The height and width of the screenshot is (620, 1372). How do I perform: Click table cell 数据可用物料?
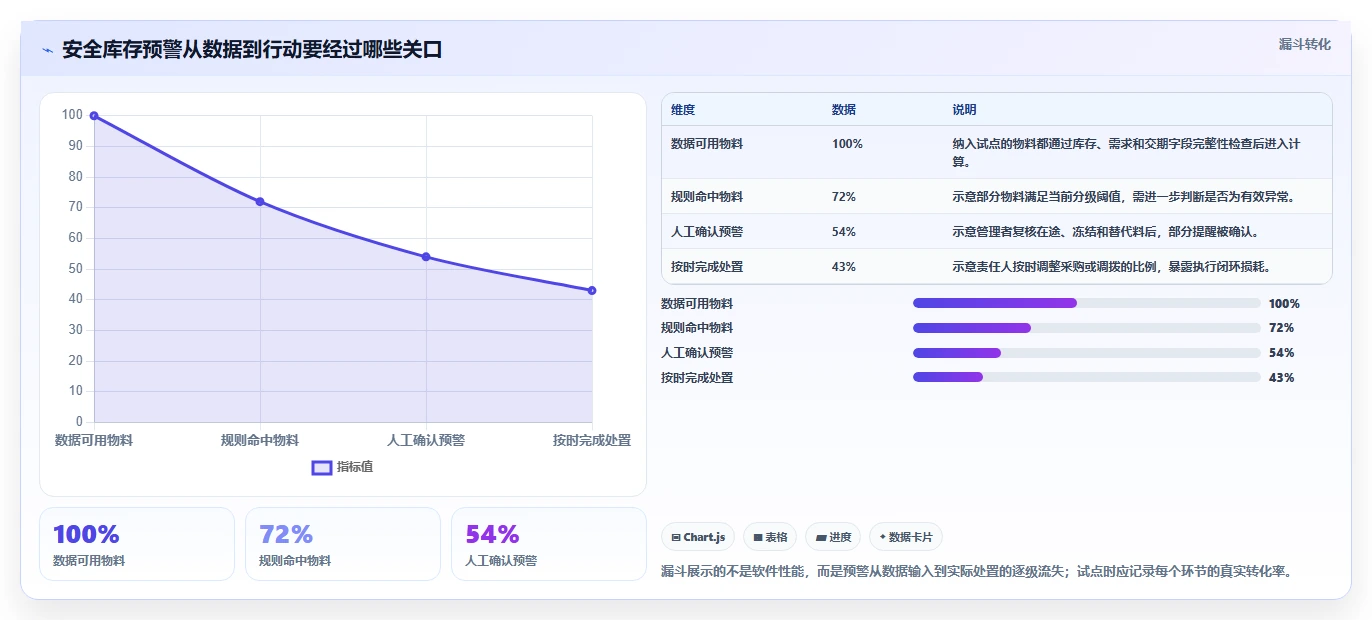pos(707,144)
